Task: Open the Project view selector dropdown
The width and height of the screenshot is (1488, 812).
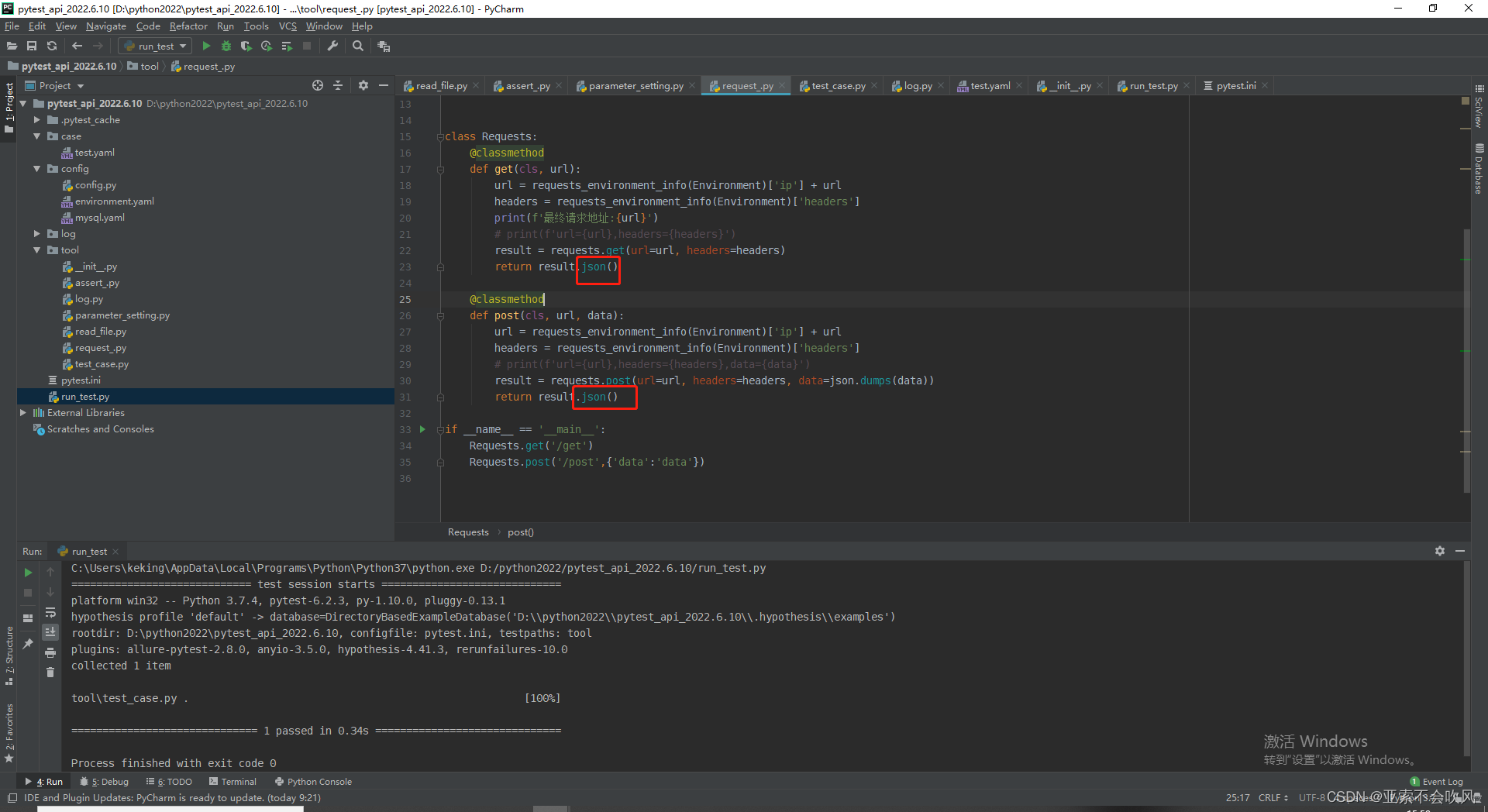Action: [x=54, y=86]
